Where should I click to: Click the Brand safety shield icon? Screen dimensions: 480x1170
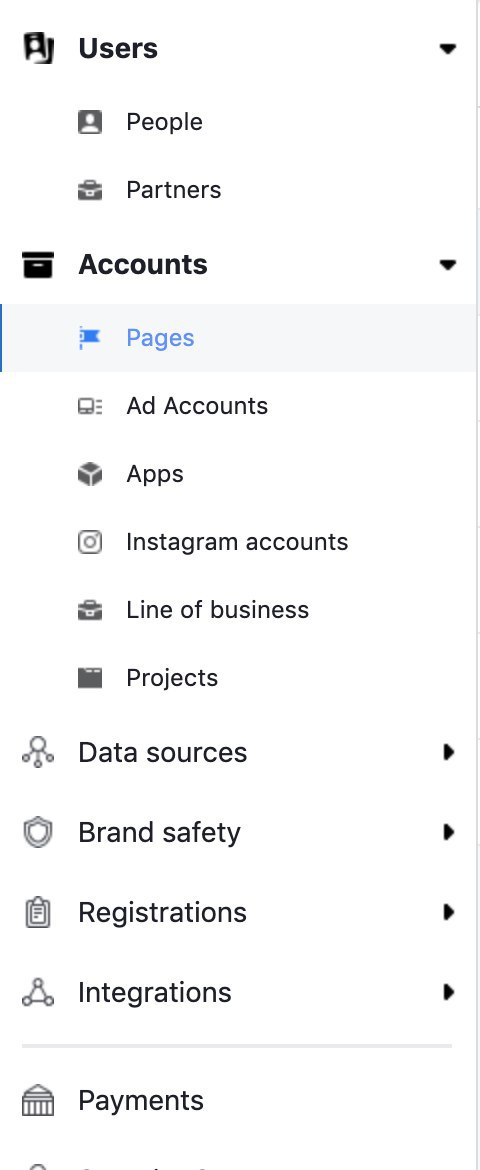click(x=38, y=833)
